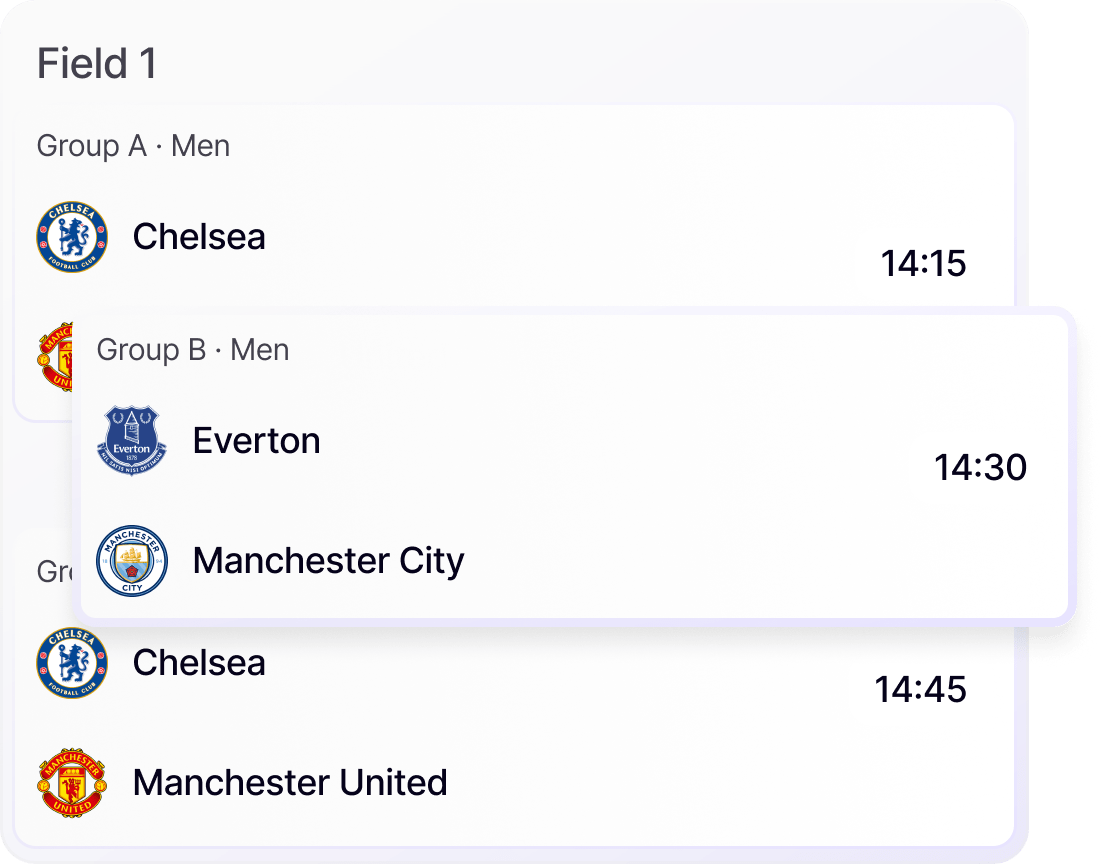The width and height of the screenshot is (1101, 864).
Task: Select the Manchester City club crest
Action: coord(132,561)
